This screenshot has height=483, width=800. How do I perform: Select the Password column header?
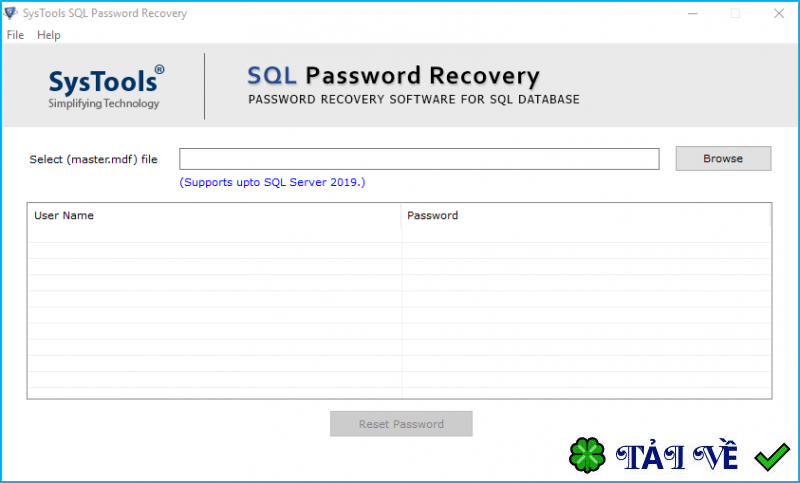[586, 215]
